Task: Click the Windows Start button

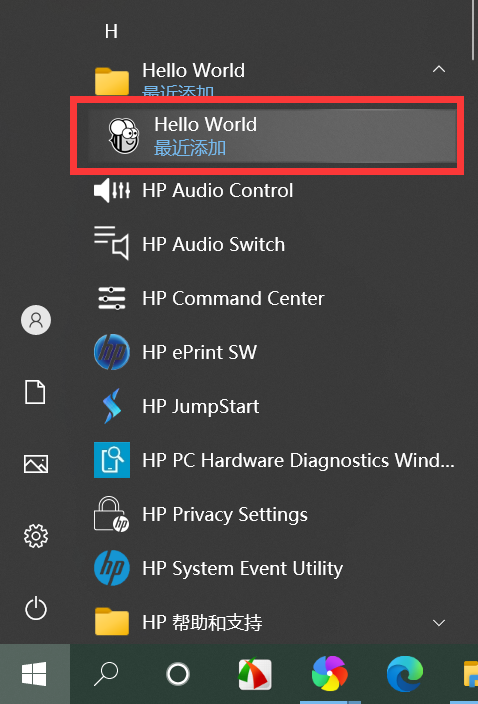Action: pyautogui.click(x=35, y=673)
